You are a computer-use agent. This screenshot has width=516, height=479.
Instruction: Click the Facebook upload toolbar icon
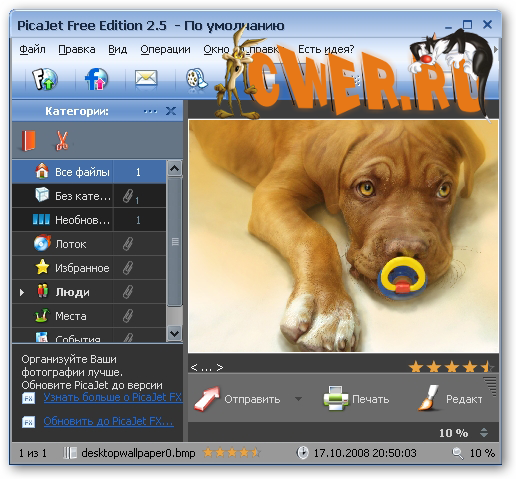[96, 79]
